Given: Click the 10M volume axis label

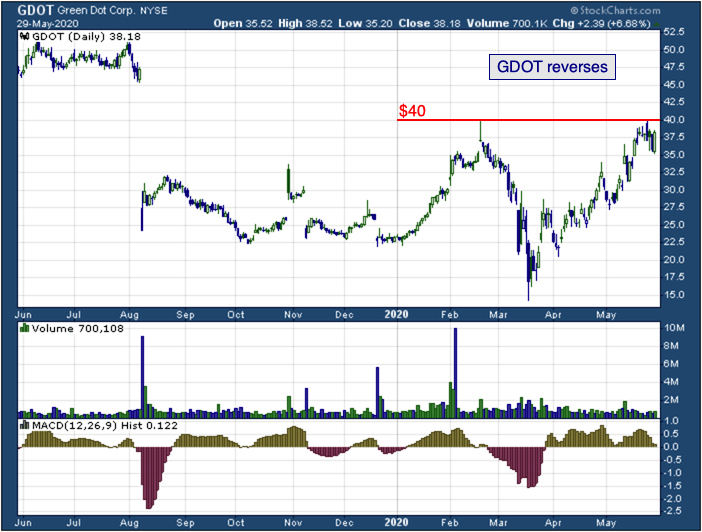Looking at the screenshot, I should 674,328.
